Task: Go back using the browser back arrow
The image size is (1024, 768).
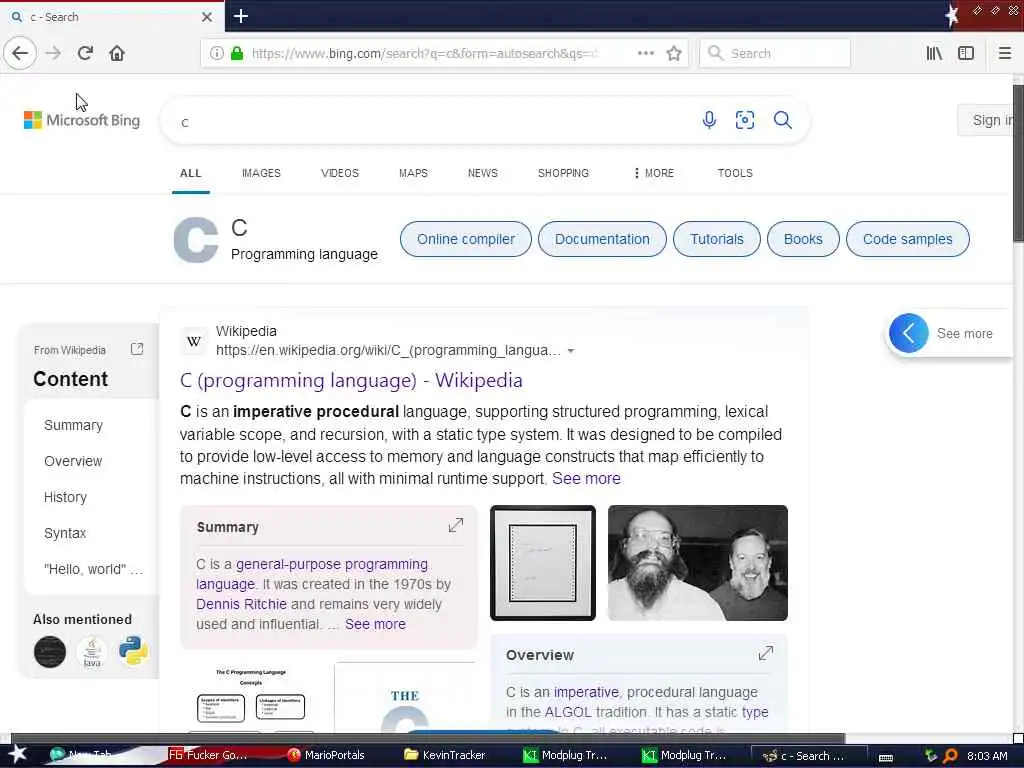Action: point(20,53)
